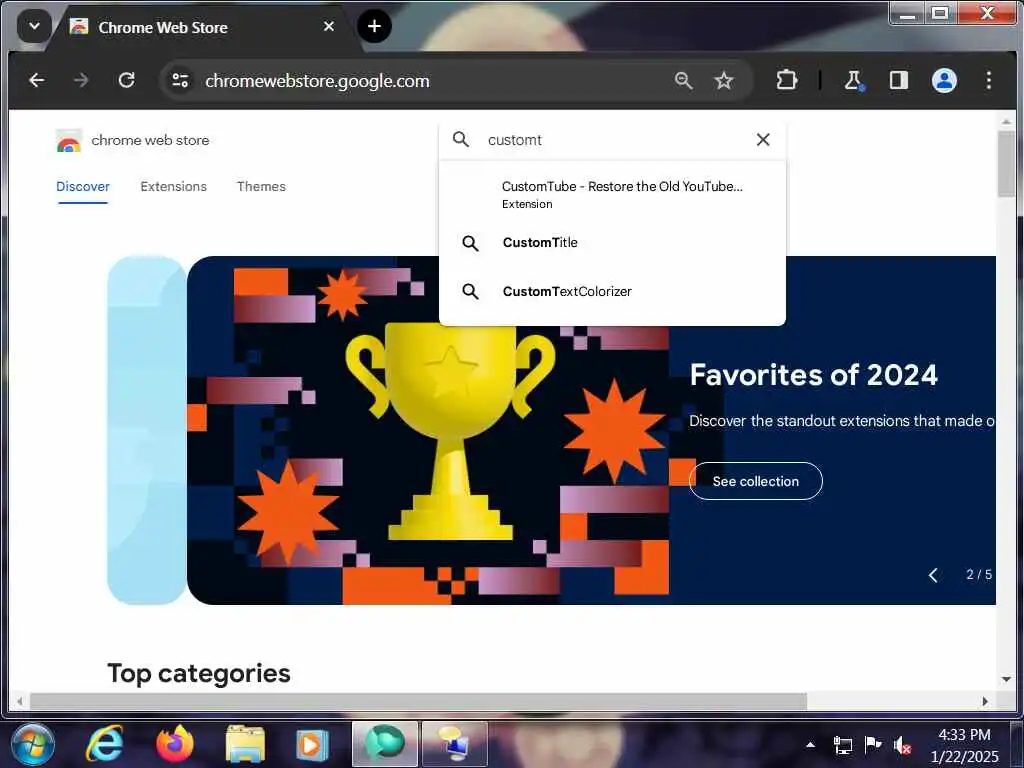Image resolution: width=1024 pixels, height=768 pixels.
Task: Switch to the Extensions tab
Action: (x=174, y=187)
